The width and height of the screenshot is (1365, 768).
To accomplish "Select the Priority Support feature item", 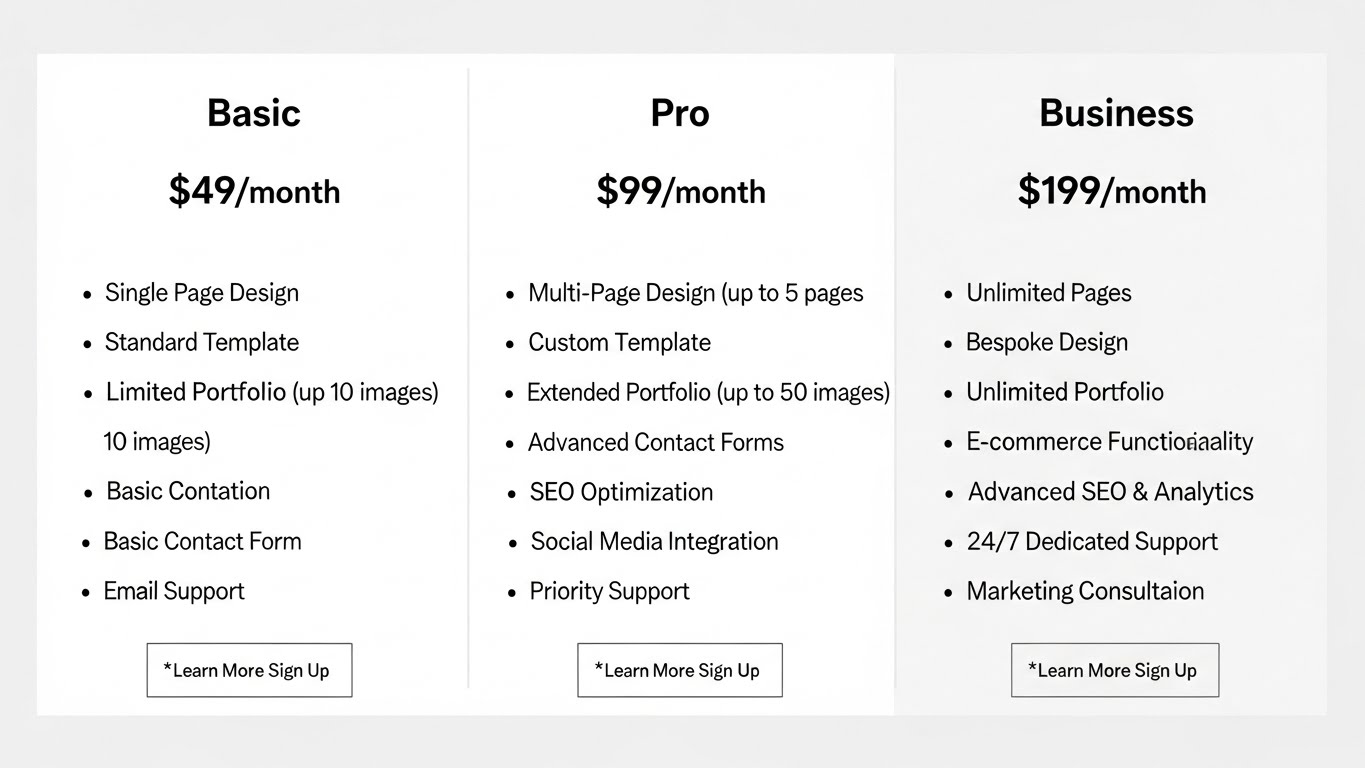I will click(609, 591).
